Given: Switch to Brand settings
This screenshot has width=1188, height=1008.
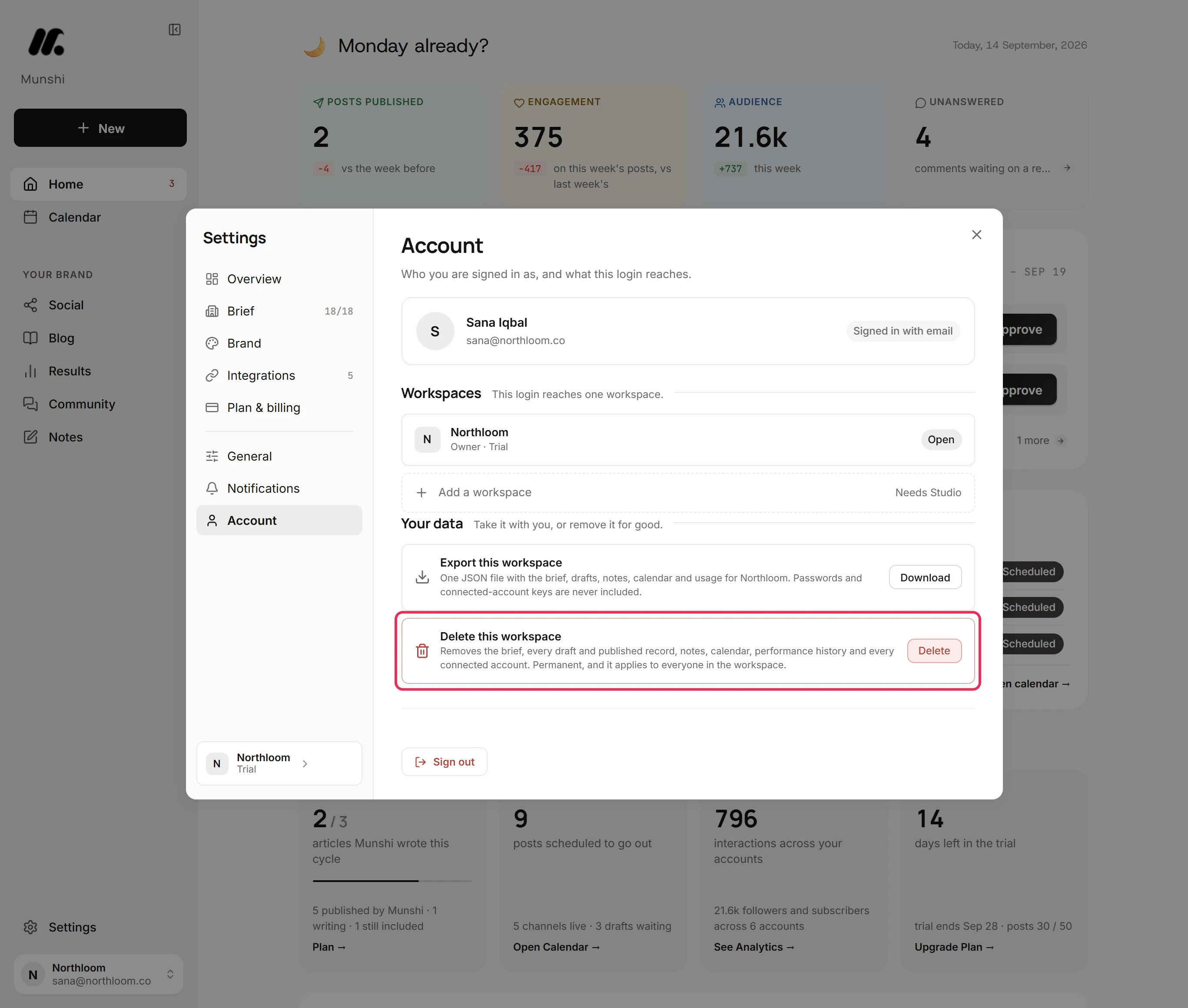Looking at the screenshot, I should click(x=279, y=343).
